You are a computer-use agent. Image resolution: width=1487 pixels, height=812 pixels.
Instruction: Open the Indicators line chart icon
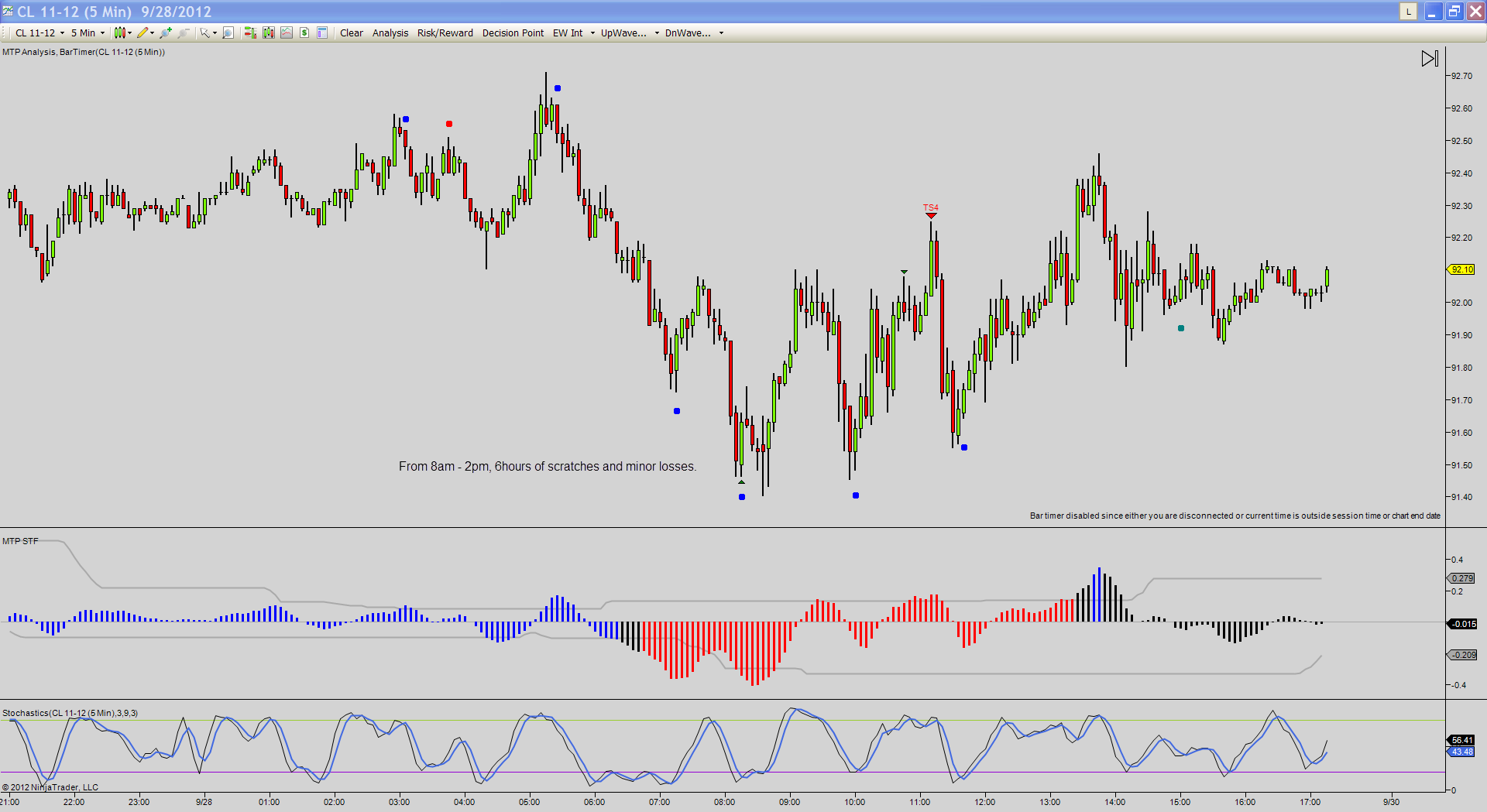287,33
